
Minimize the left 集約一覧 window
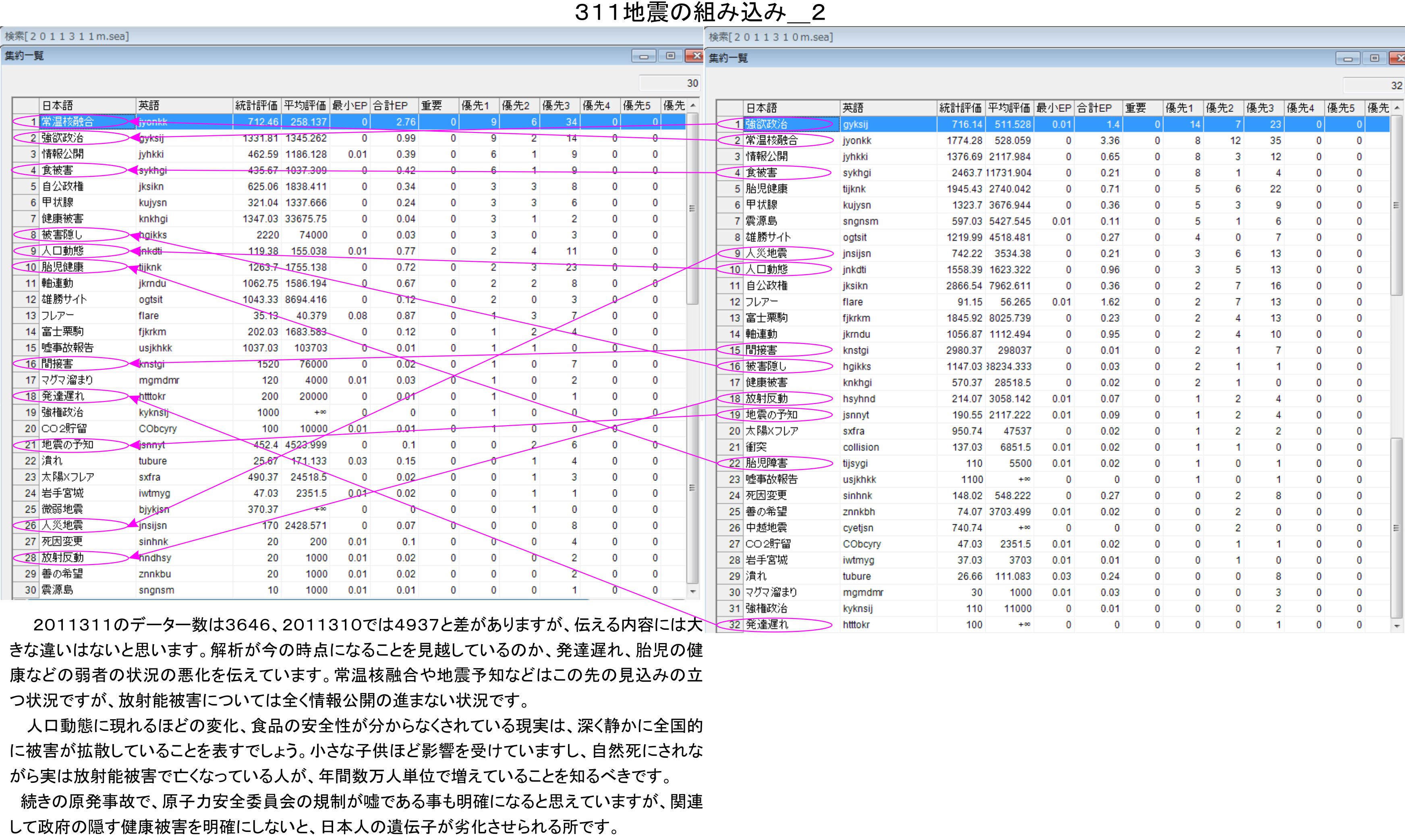tap(644, 56)
